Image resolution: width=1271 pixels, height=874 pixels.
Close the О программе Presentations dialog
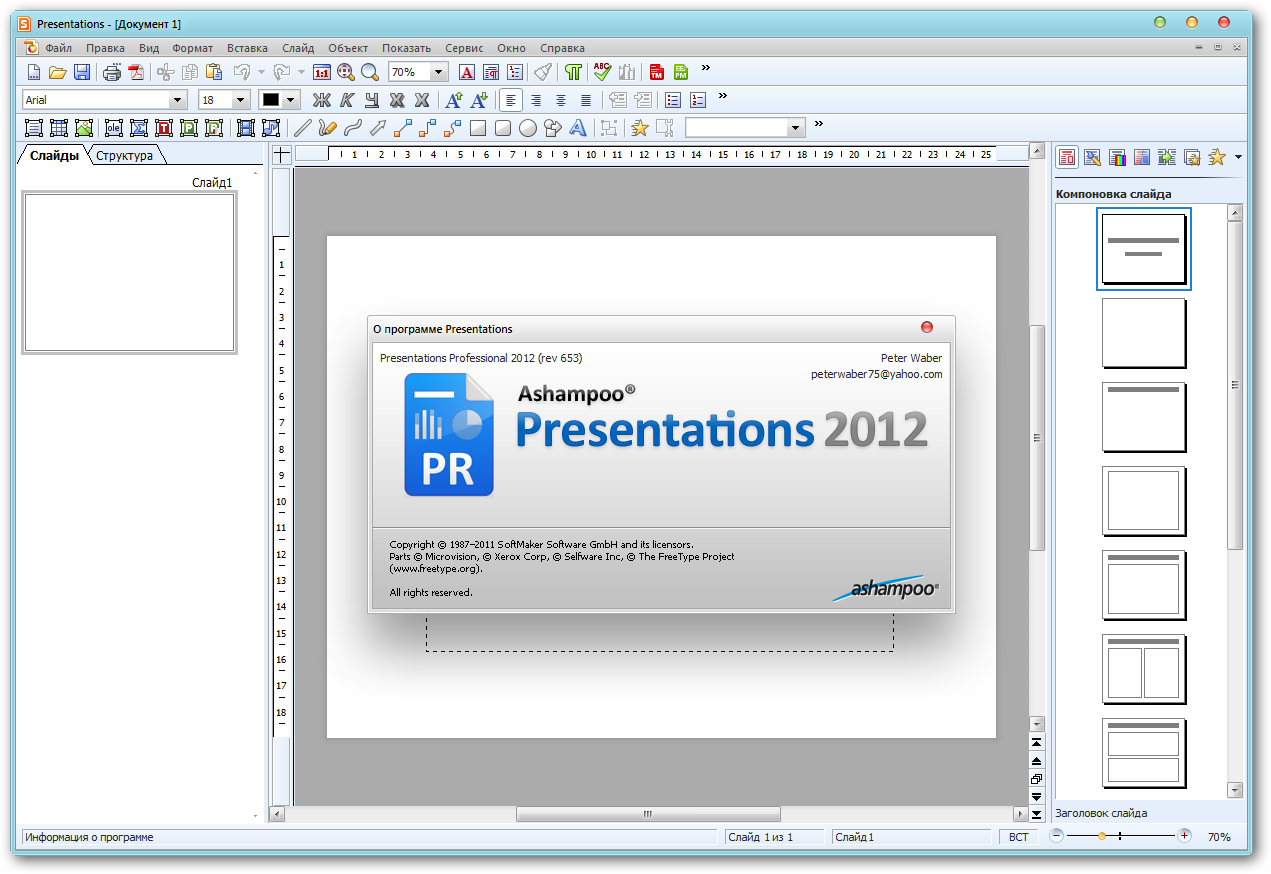point(926,327)
